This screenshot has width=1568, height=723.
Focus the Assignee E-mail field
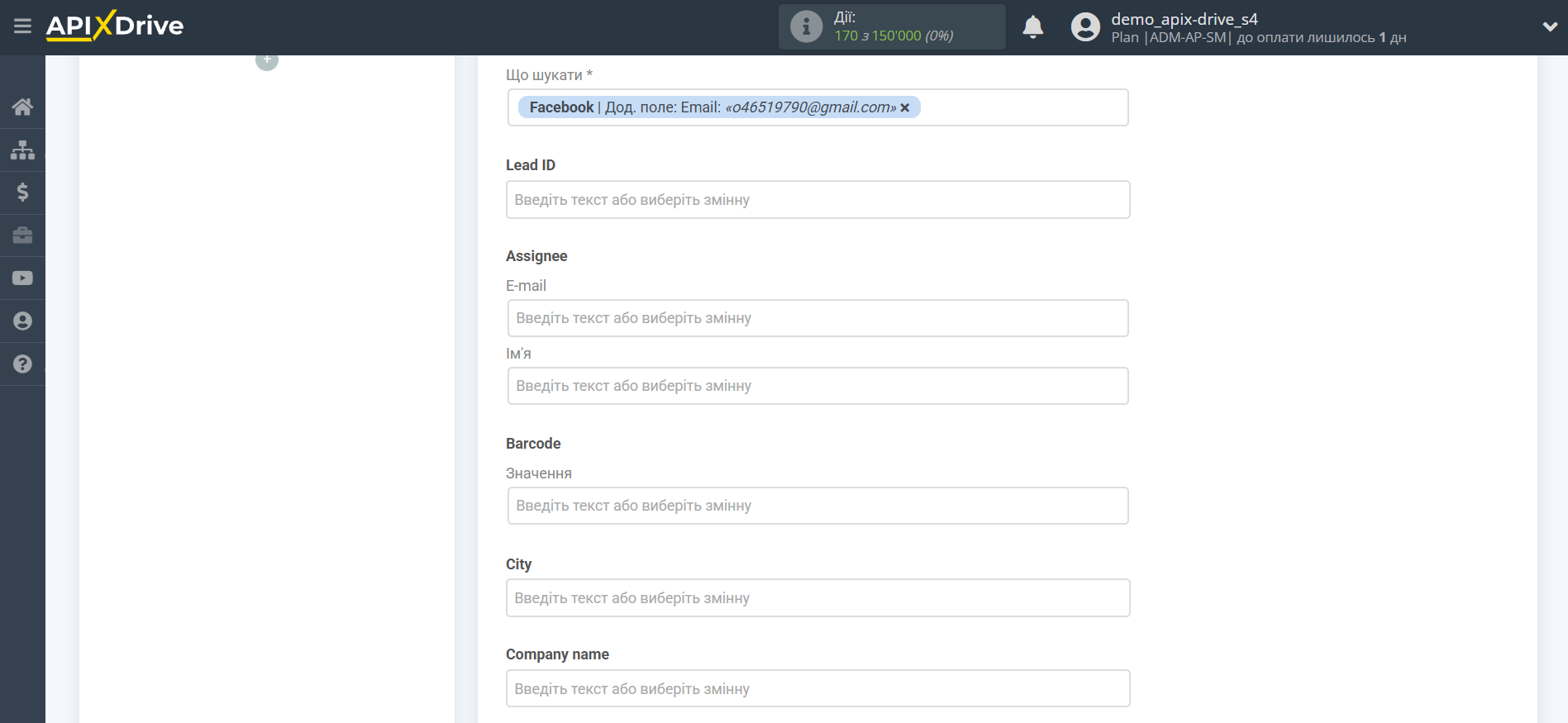[x=817, y=318]
